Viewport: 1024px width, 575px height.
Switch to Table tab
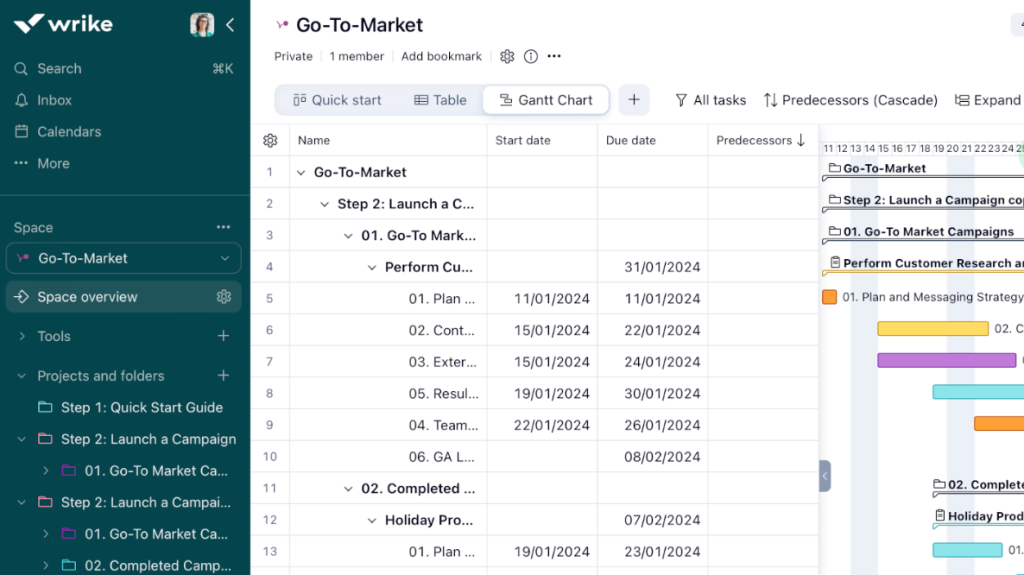click(440, 100)
